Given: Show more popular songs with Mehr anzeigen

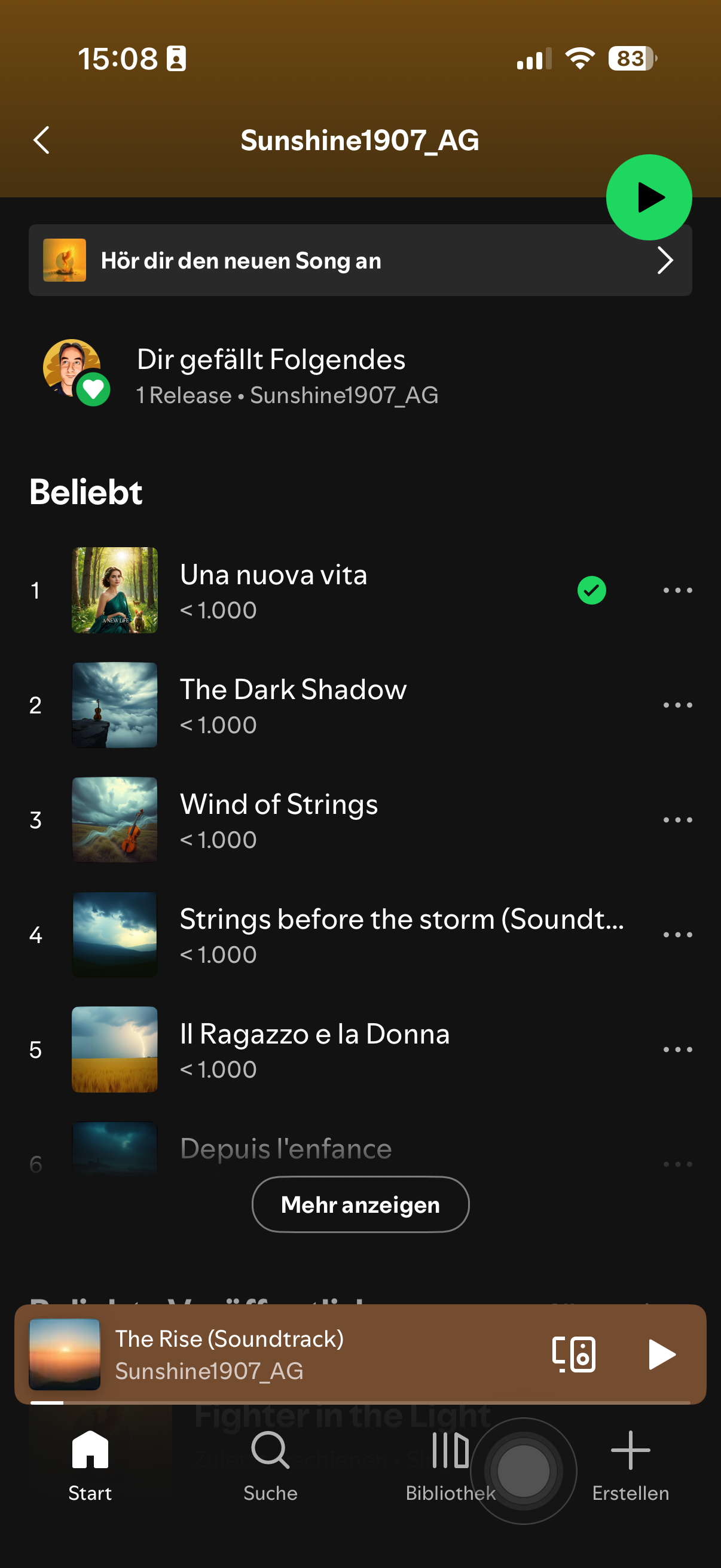Looking at the screenshot, I should 360,1204.
